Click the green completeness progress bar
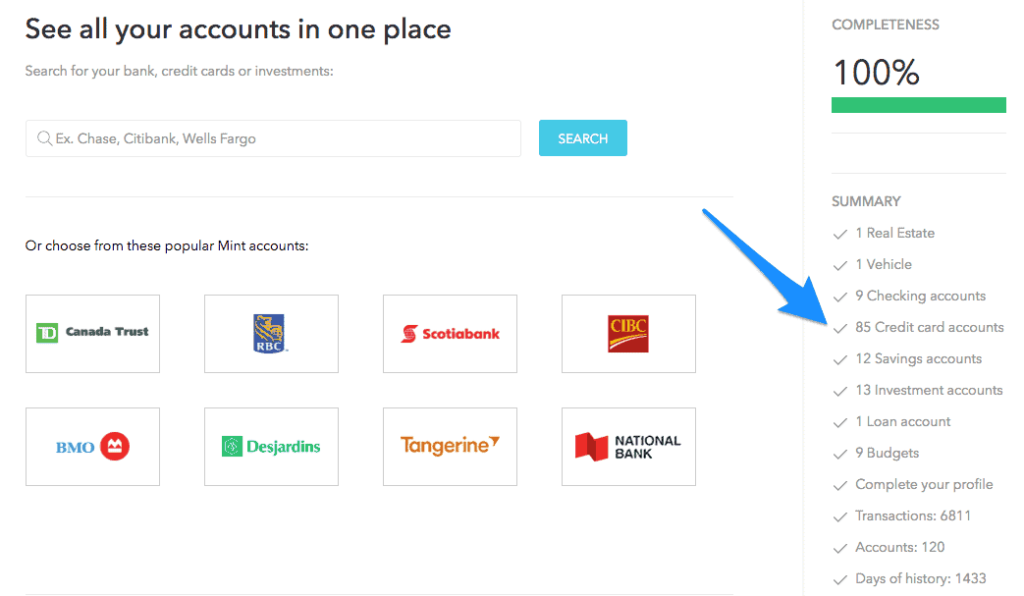The width and height of the screenshot is (1024, 596). (x=918, y=105)
